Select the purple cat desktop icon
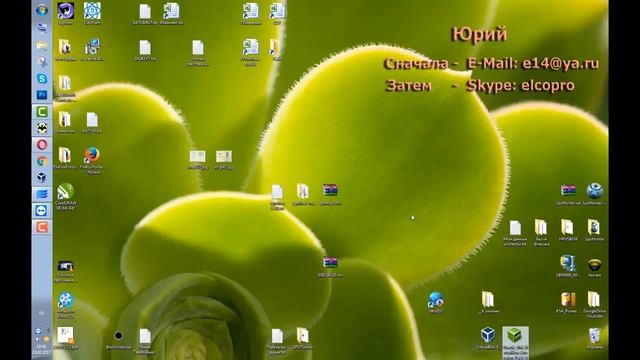This screenshot has width=640, height=360. 65,11
